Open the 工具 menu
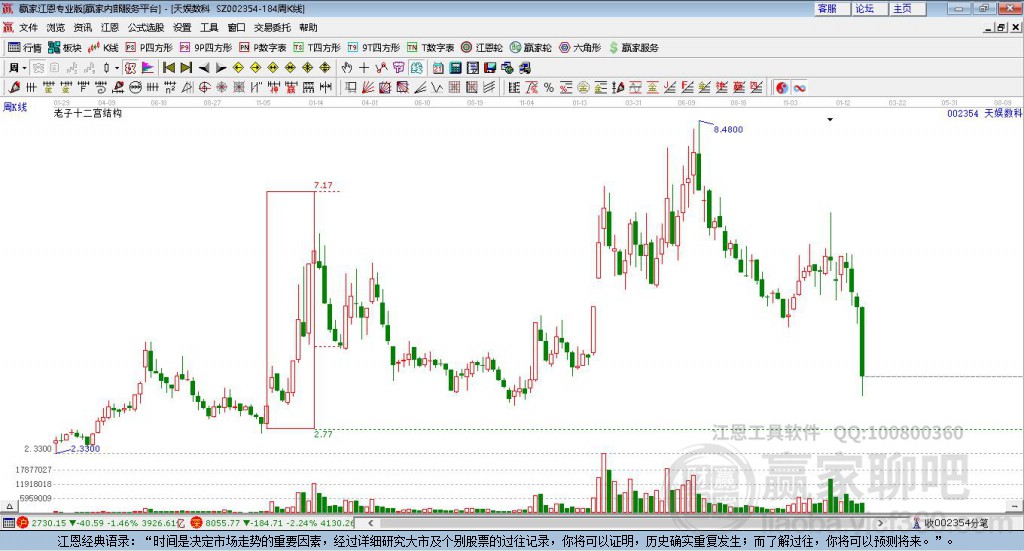This screenshot has width=1024, height=551. coord(209,27)
